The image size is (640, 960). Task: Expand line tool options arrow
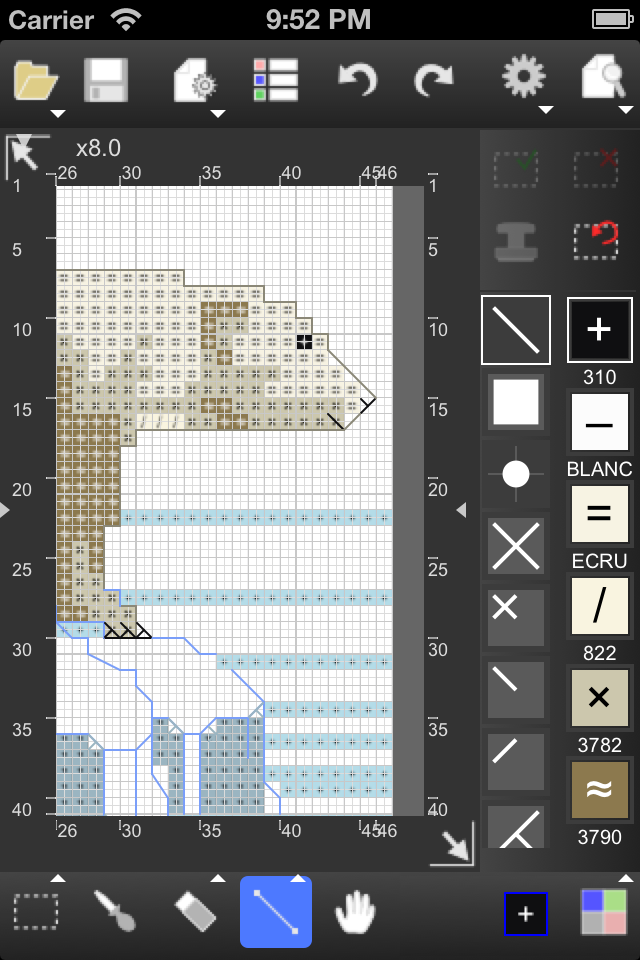(x=298, y=879)
